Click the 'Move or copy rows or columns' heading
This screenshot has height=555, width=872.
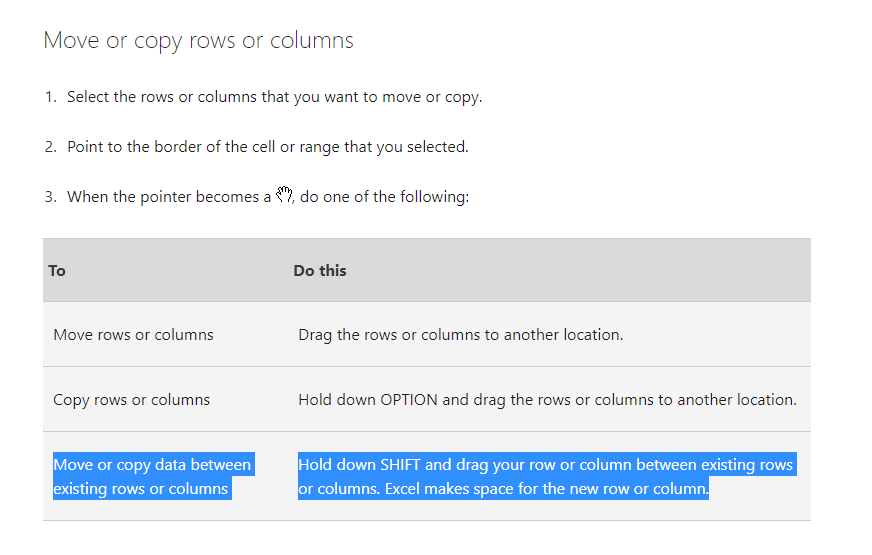coord(198,41)
